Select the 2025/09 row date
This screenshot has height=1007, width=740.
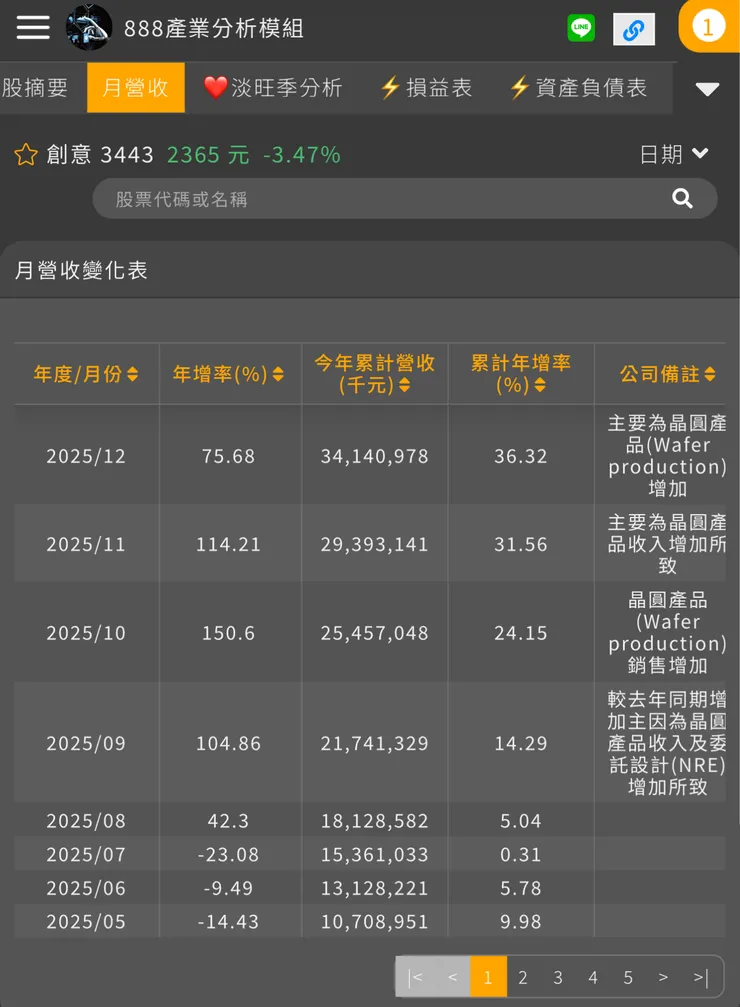[86, 743]
